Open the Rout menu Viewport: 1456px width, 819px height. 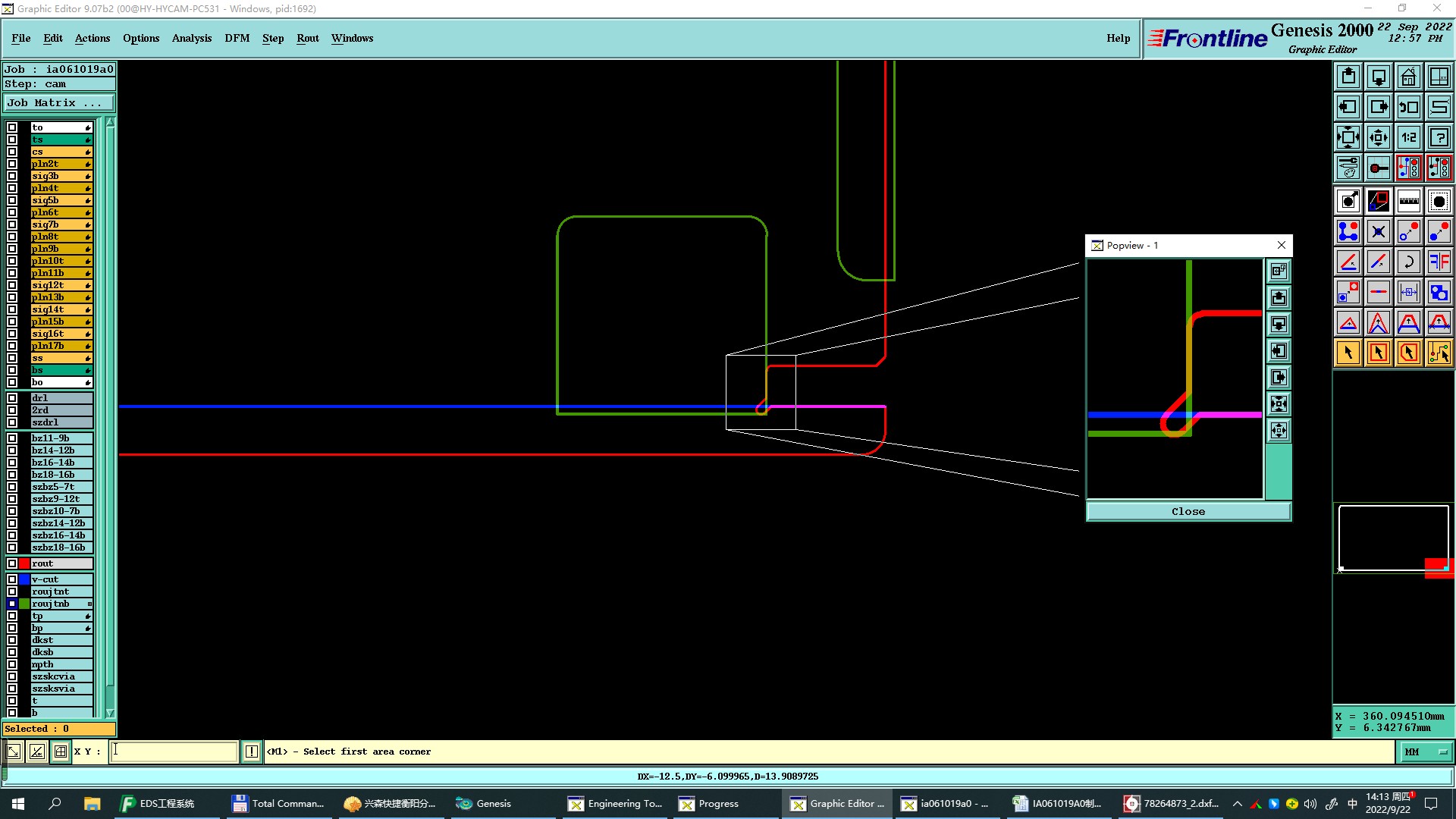[x=307, y=38]
